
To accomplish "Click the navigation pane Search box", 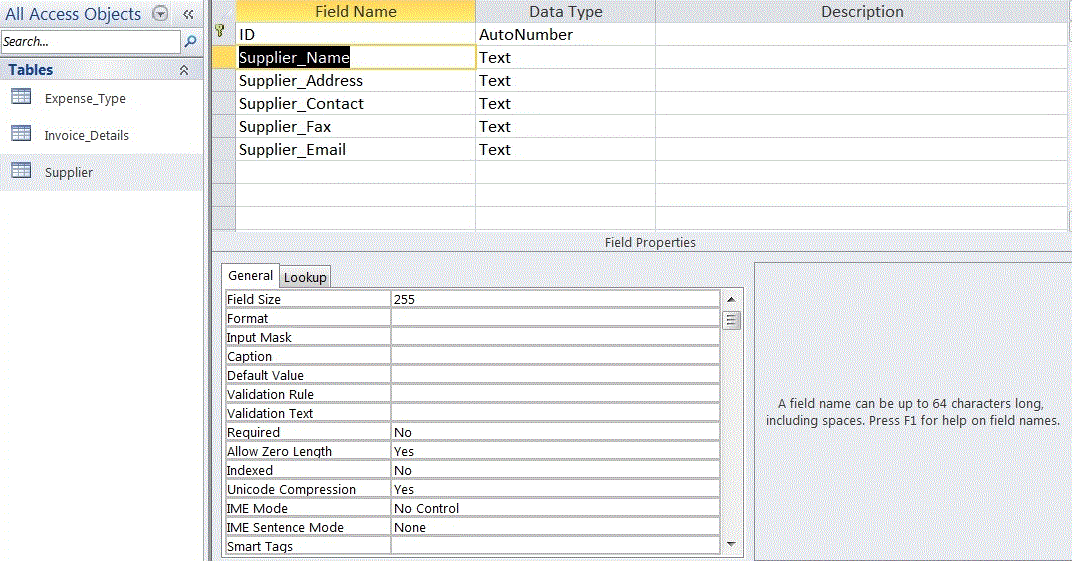I will (91, 42).
